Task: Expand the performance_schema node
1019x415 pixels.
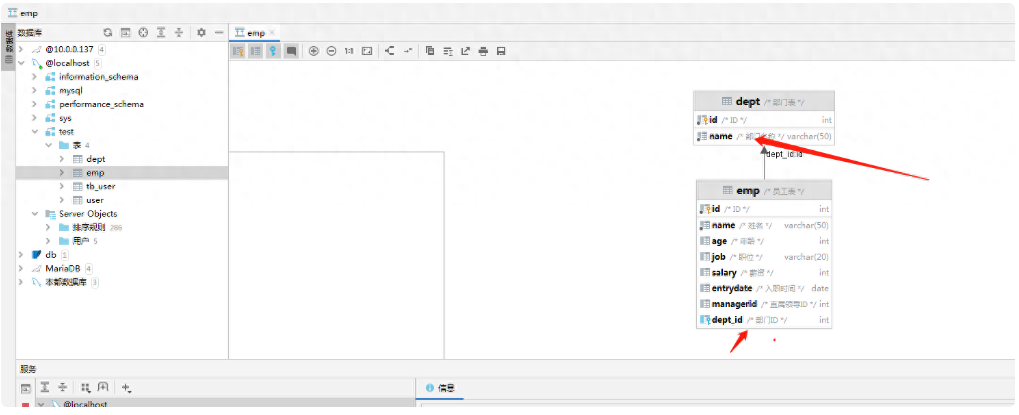Action: (x=35, y=104)
